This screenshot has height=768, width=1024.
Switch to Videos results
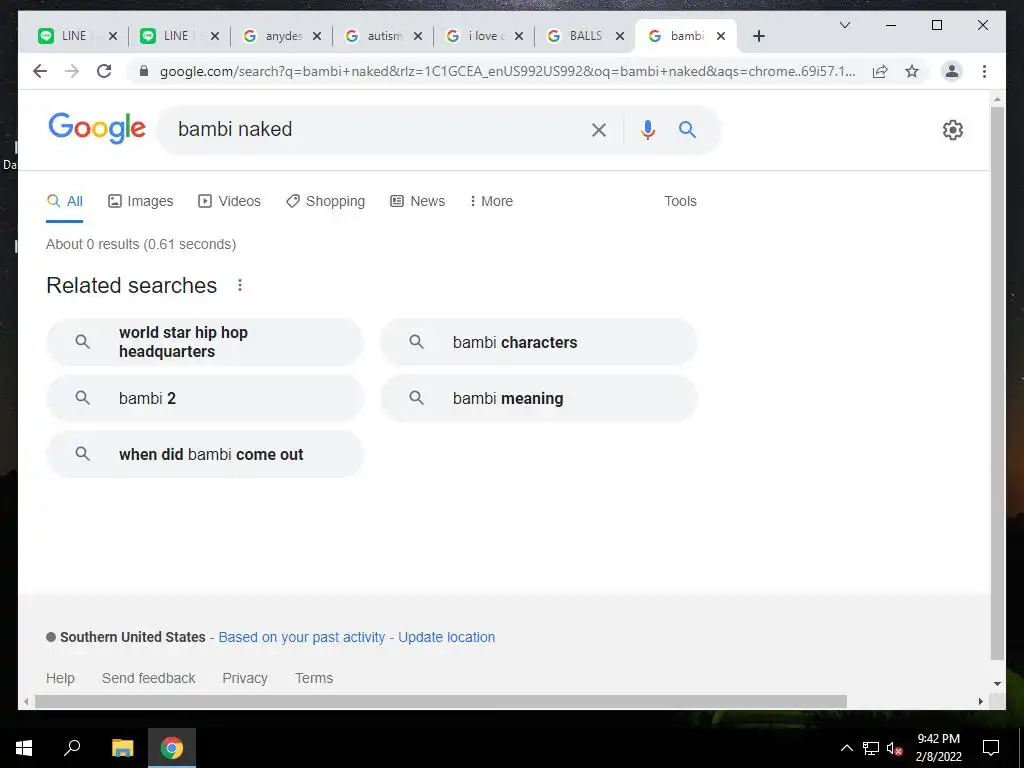pos(229,201)
